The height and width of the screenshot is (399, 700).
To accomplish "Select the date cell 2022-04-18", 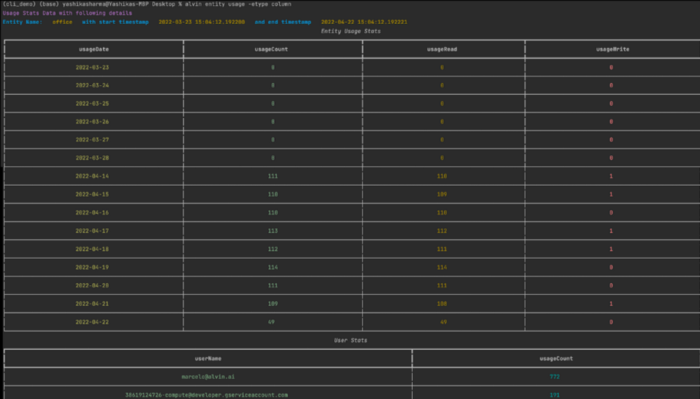I will [x=92, y=249].
